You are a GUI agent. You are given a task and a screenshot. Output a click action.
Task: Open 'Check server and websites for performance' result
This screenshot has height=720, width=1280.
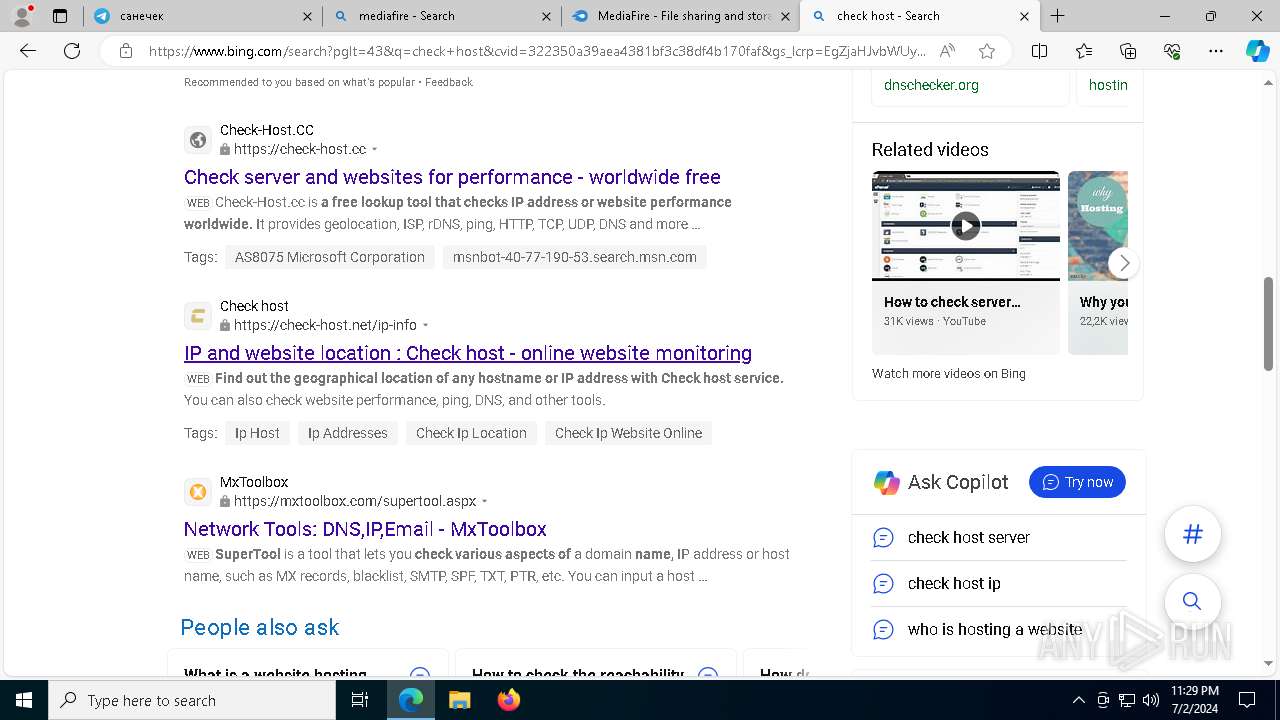(x=452, y=177)
